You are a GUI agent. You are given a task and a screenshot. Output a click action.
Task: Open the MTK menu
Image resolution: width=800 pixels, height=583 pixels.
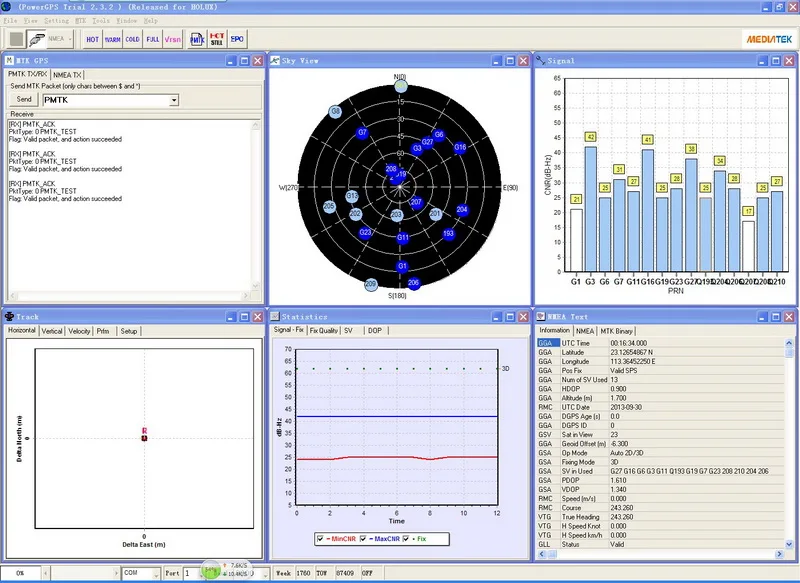coord(81,21)
